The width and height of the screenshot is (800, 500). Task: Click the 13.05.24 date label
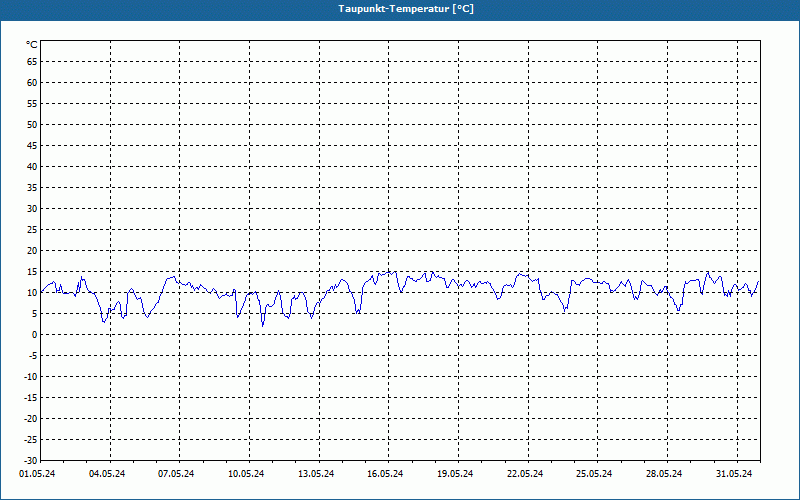coord(316,474)
